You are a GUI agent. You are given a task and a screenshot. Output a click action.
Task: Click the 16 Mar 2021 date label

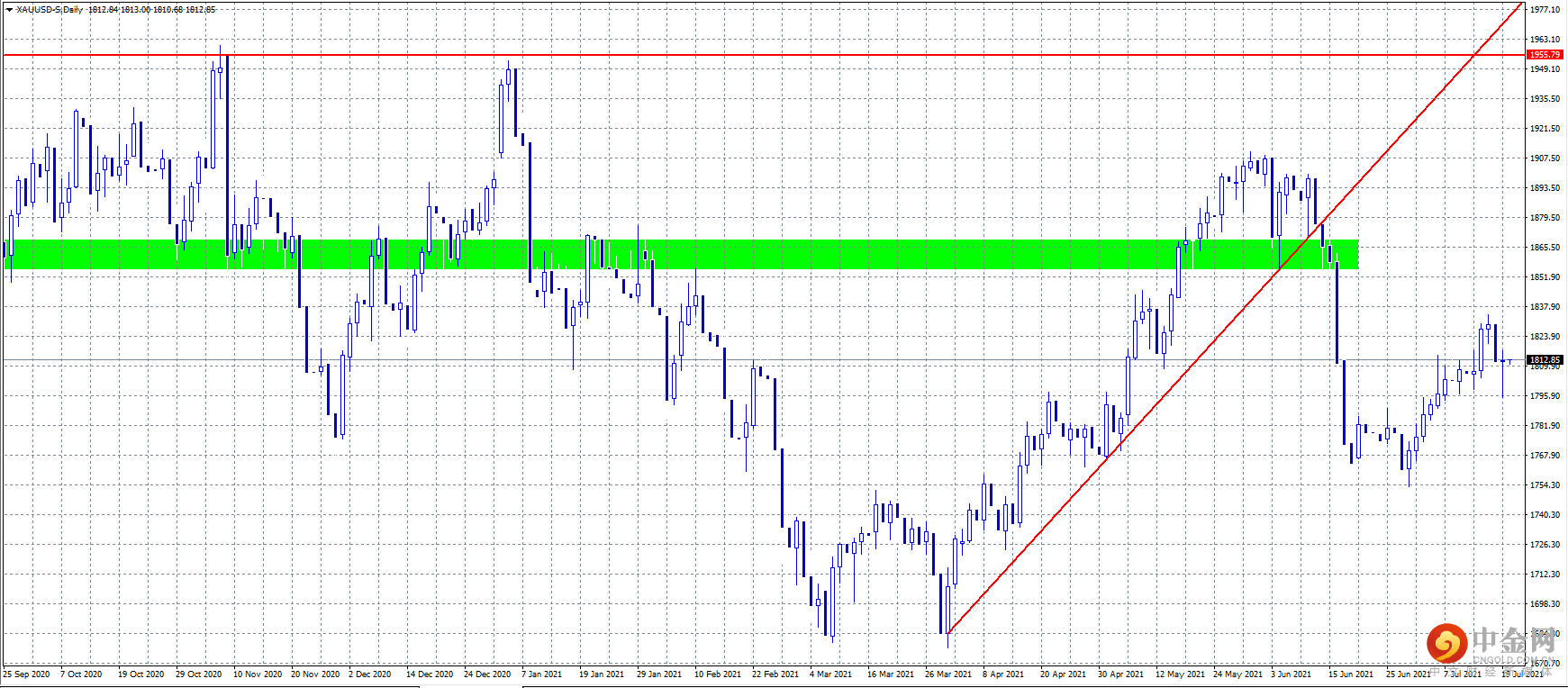click(x=891, y=674)
